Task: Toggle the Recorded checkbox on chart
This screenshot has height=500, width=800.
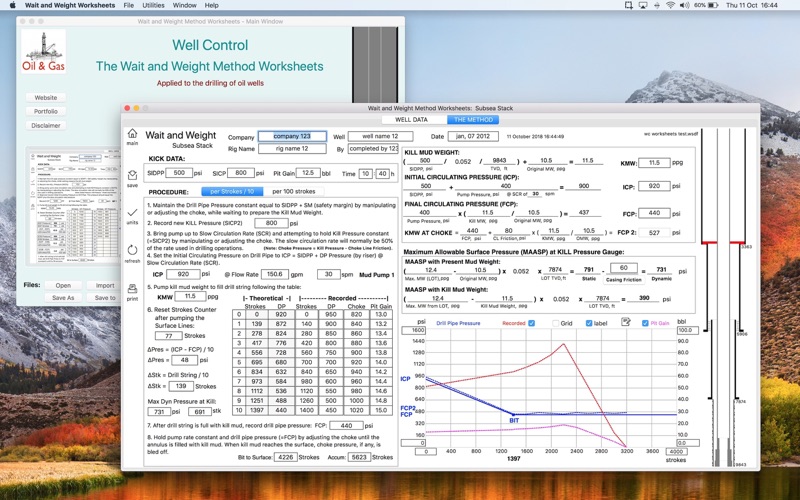Action: 532,323
